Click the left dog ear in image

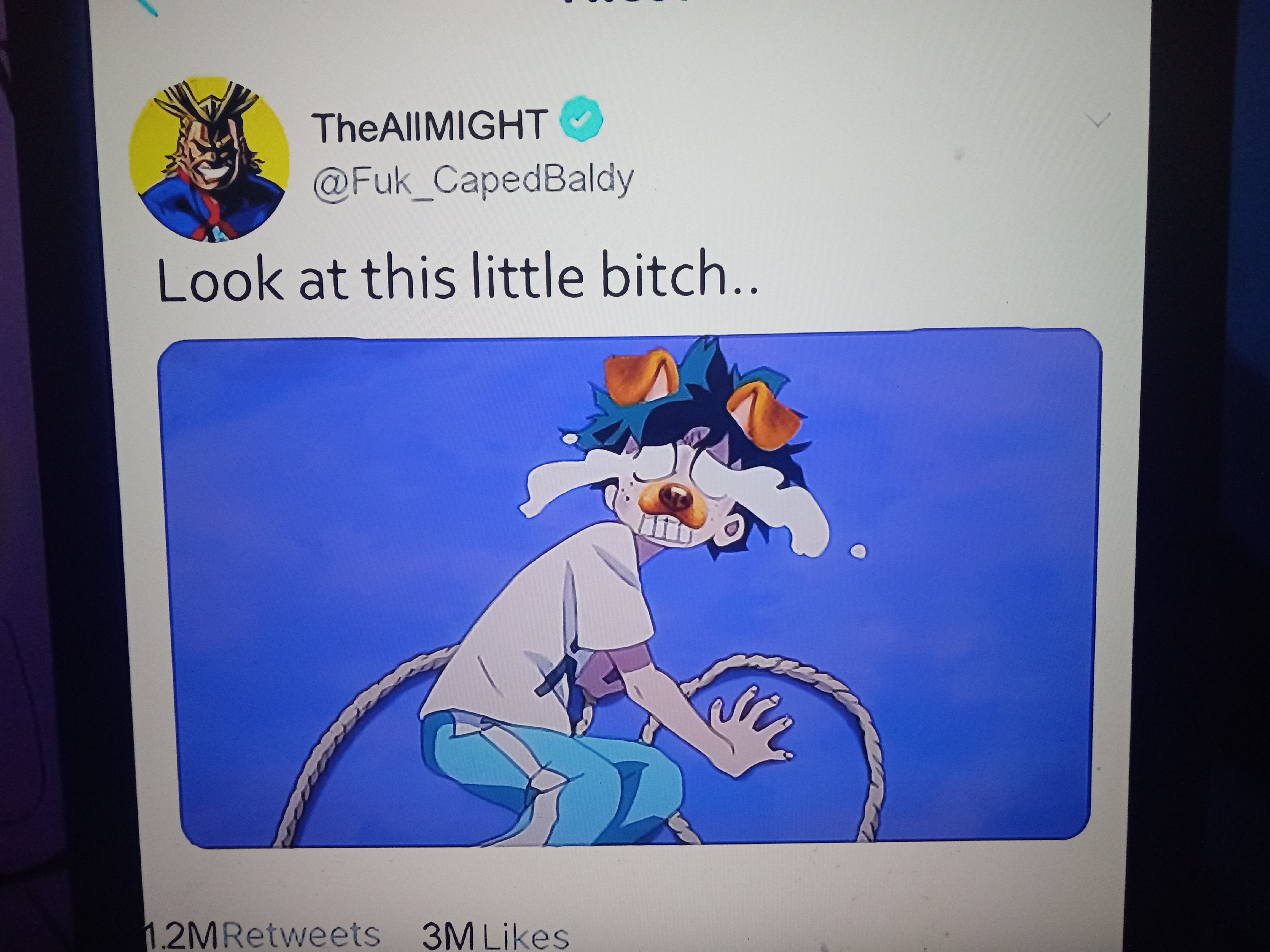pyautogui.click(x=641, y=377)
